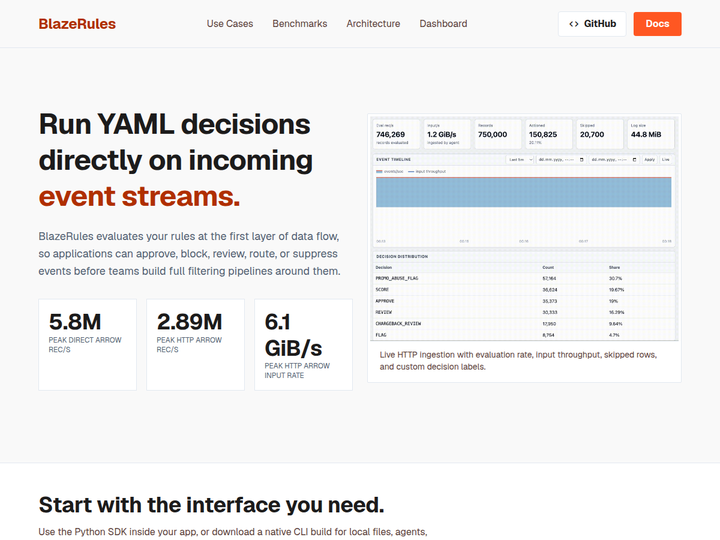
Task: Open the orange Docs button
Action: pos(657,24)
